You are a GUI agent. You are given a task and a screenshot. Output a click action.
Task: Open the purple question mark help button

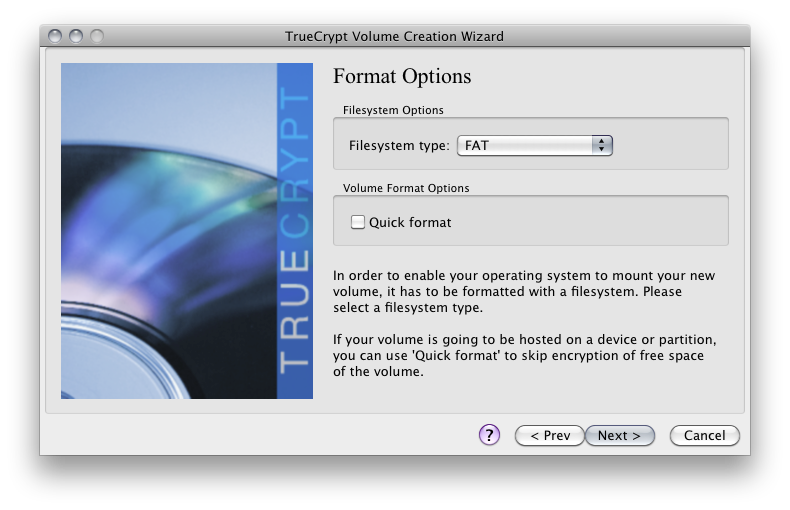pyautogui.click(x=489, y=435)
